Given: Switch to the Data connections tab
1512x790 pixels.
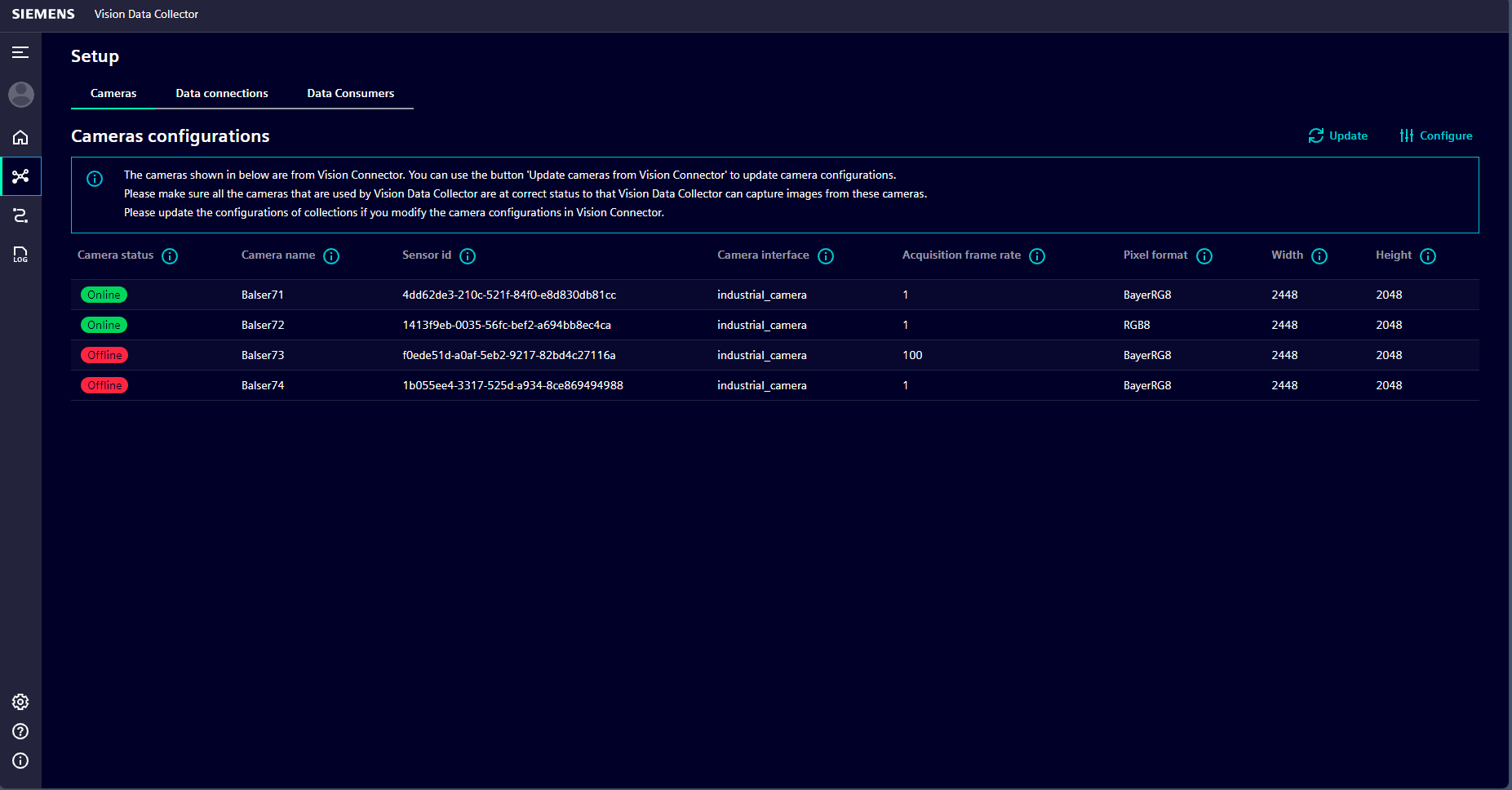Looking at the screenshot, I should [x=222, y=94].
